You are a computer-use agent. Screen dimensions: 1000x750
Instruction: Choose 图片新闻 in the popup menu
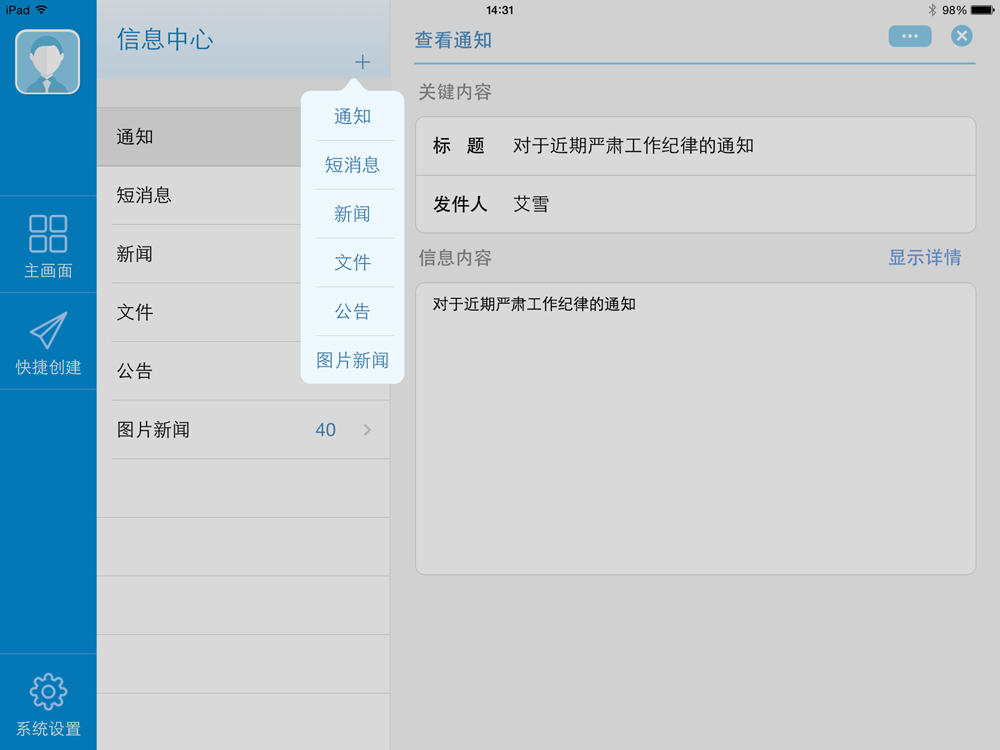(353, 360)
